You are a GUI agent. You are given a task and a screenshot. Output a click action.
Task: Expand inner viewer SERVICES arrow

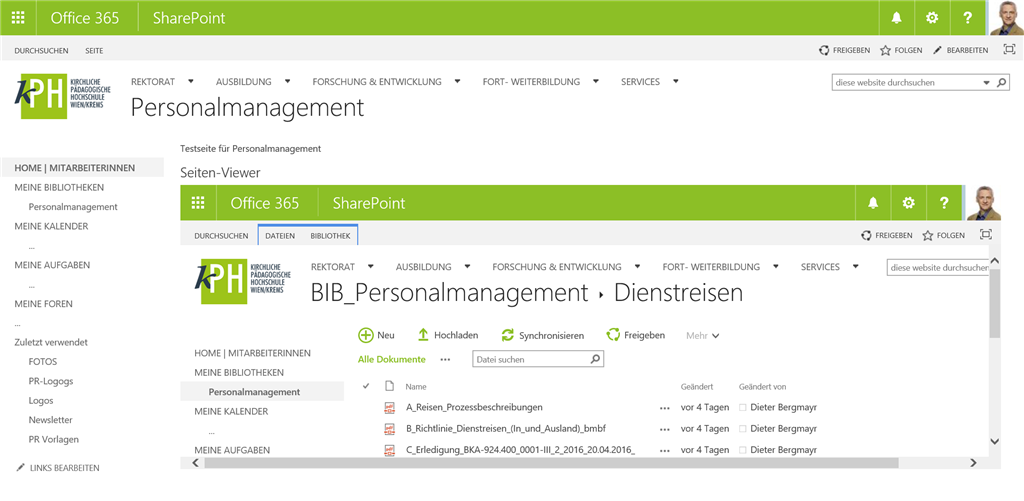pos(855,267)
